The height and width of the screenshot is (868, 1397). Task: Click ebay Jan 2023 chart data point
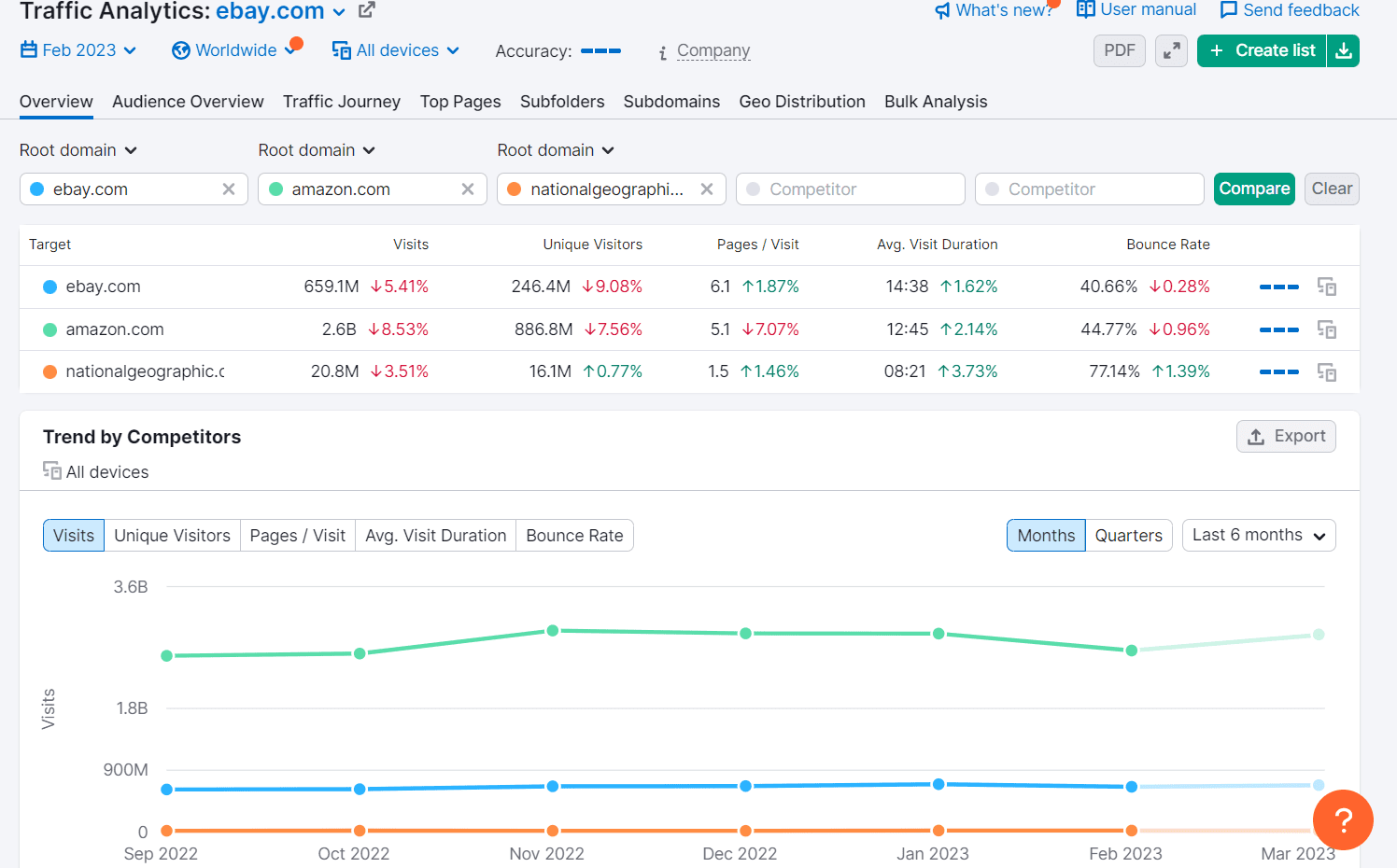pyautogui.click(x=938, y=784)
